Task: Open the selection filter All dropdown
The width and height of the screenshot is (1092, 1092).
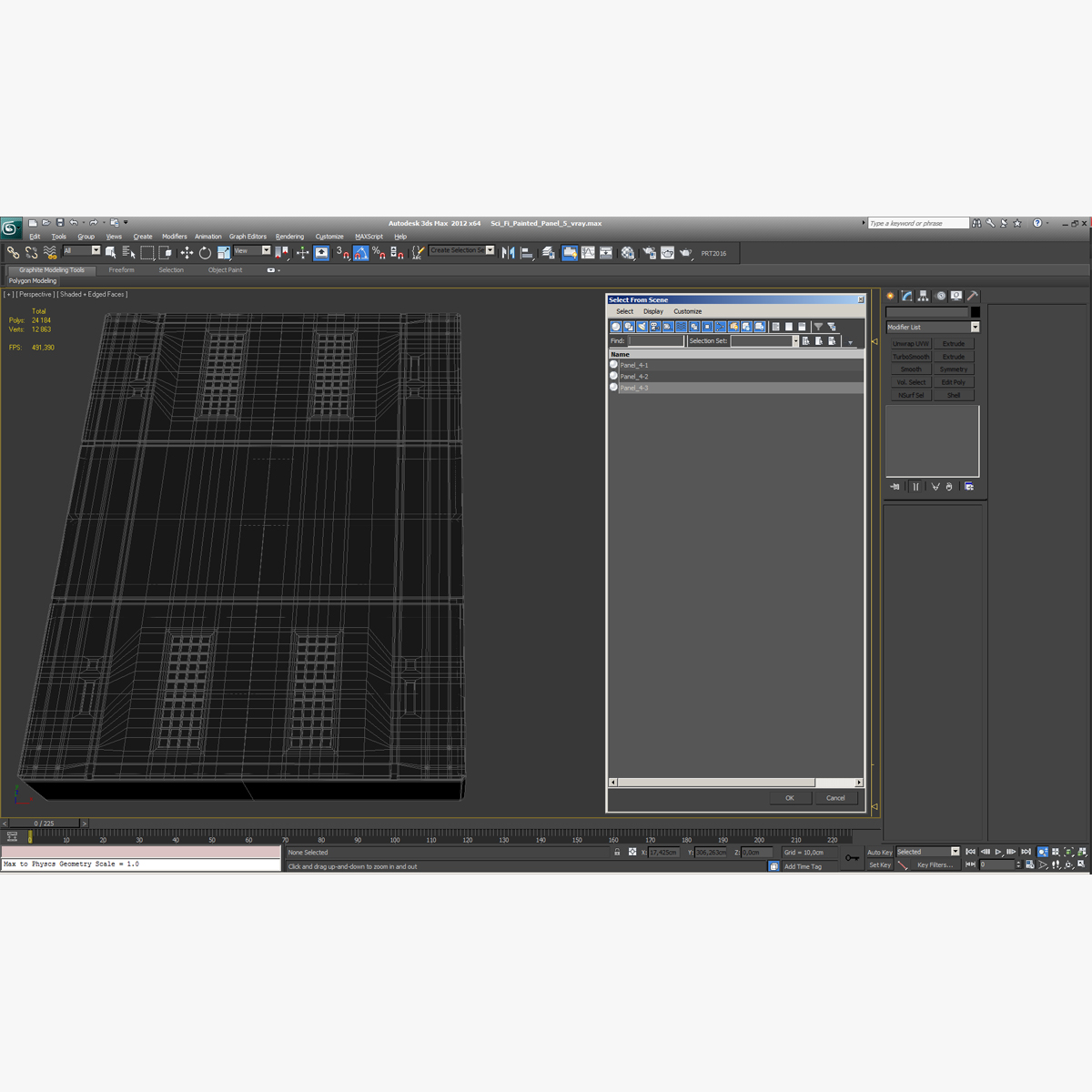Action: point(81,250)
